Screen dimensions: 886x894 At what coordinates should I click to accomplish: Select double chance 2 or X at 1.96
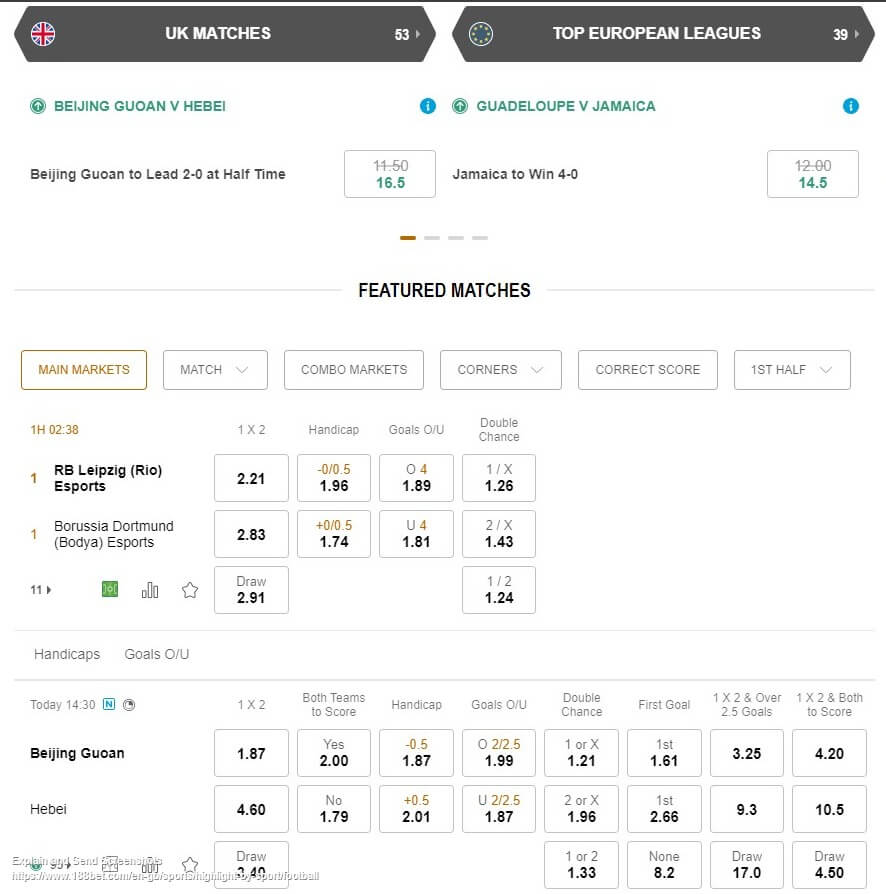pos(582,809)
